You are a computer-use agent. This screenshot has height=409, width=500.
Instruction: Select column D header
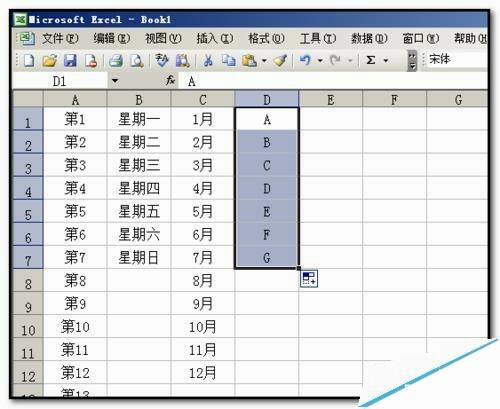pos(267,99)
